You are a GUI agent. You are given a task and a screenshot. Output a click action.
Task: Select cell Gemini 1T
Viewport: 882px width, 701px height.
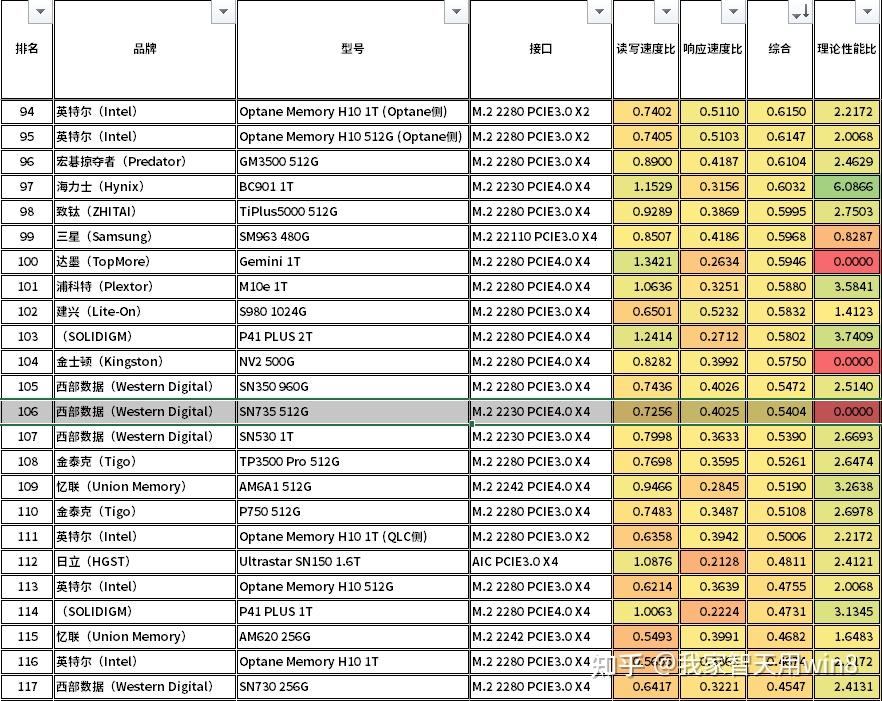point(353,262)
